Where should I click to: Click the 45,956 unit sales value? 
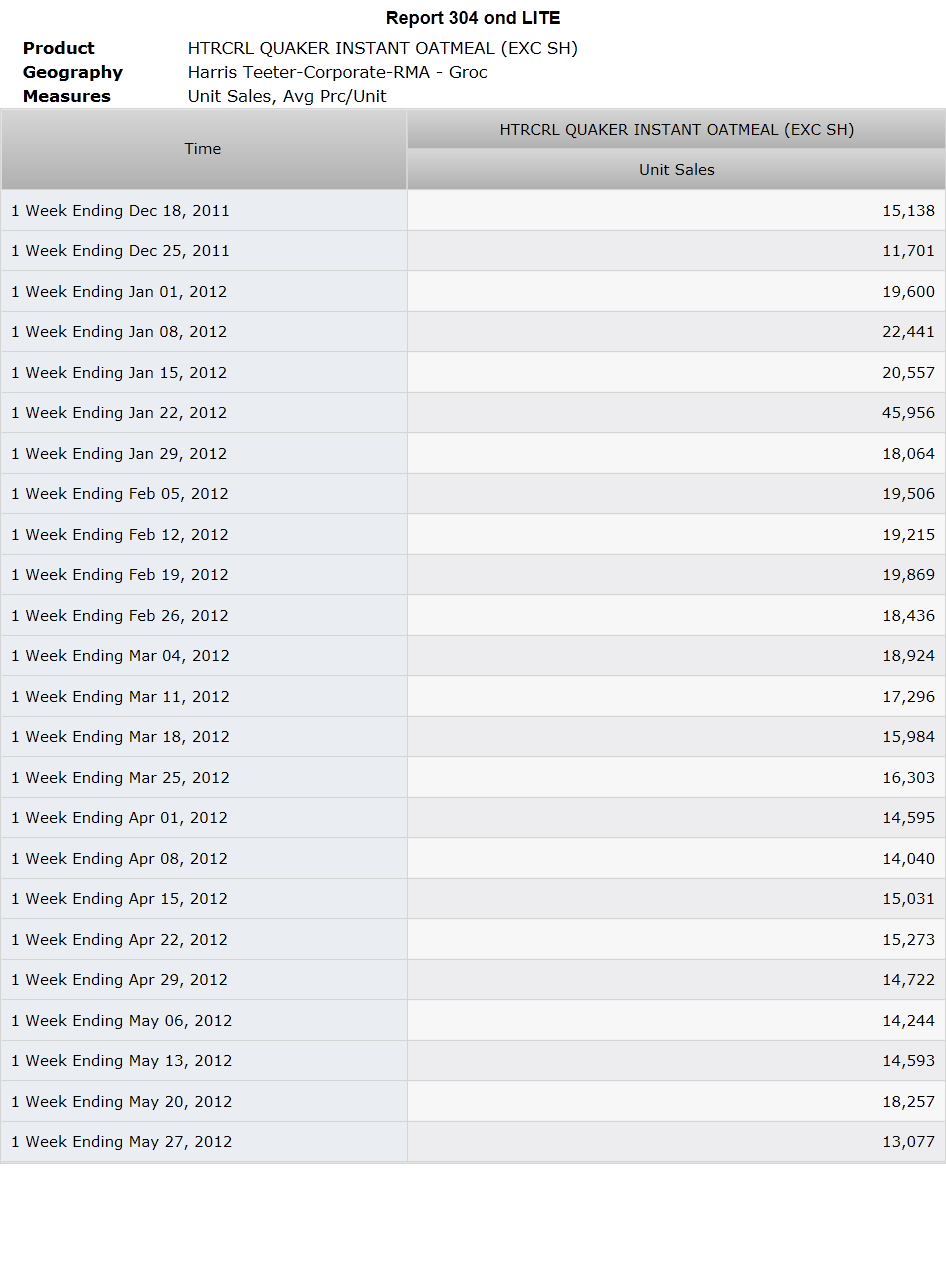[x=908, y=413]
